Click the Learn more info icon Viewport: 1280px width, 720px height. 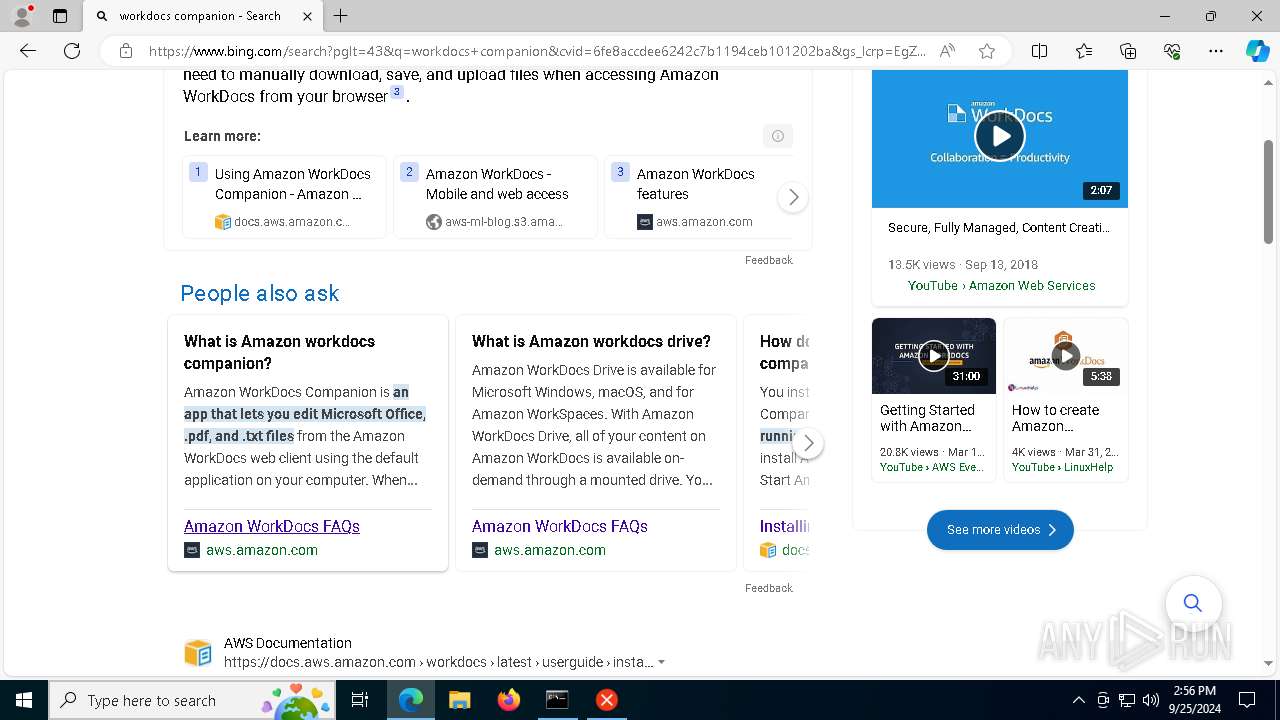click(x=777, y=136)
